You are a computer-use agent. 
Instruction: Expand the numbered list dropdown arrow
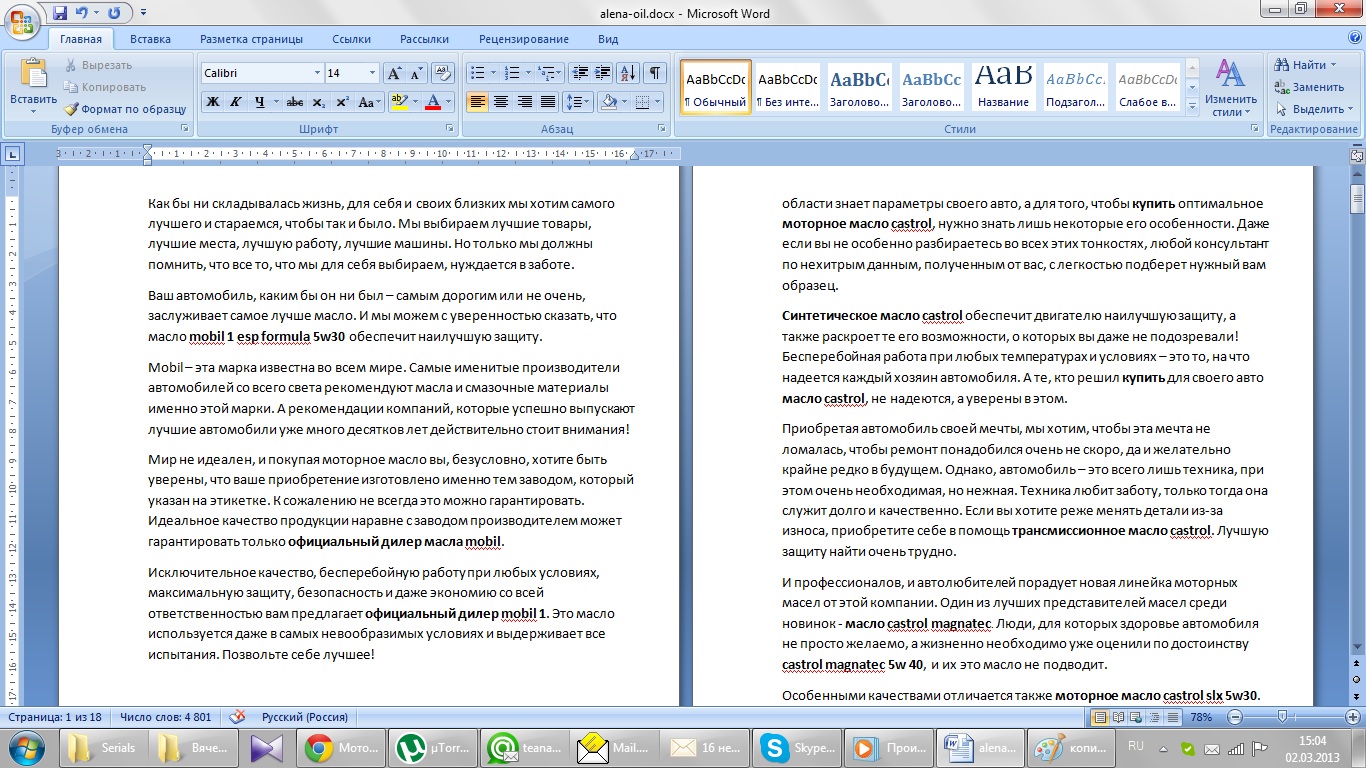click(526, 73)
